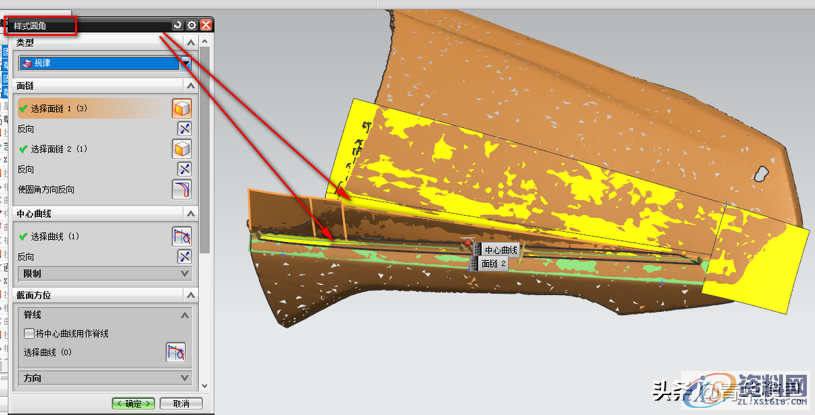Click the 使圆角方向反向 fillet direction icon
Viewport: 815px width, 415px height.
coord(183,189)
